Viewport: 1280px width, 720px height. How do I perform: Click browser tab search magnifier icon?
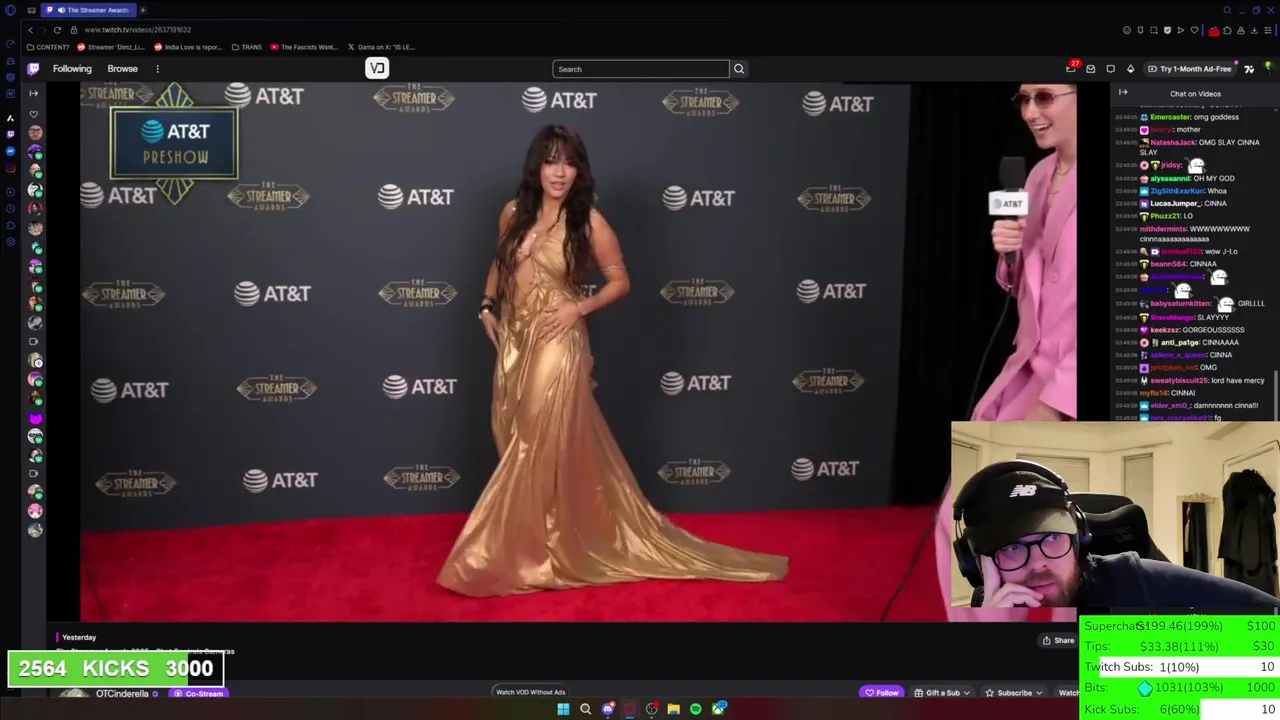pyautogui.click(x=1227, y=10)
